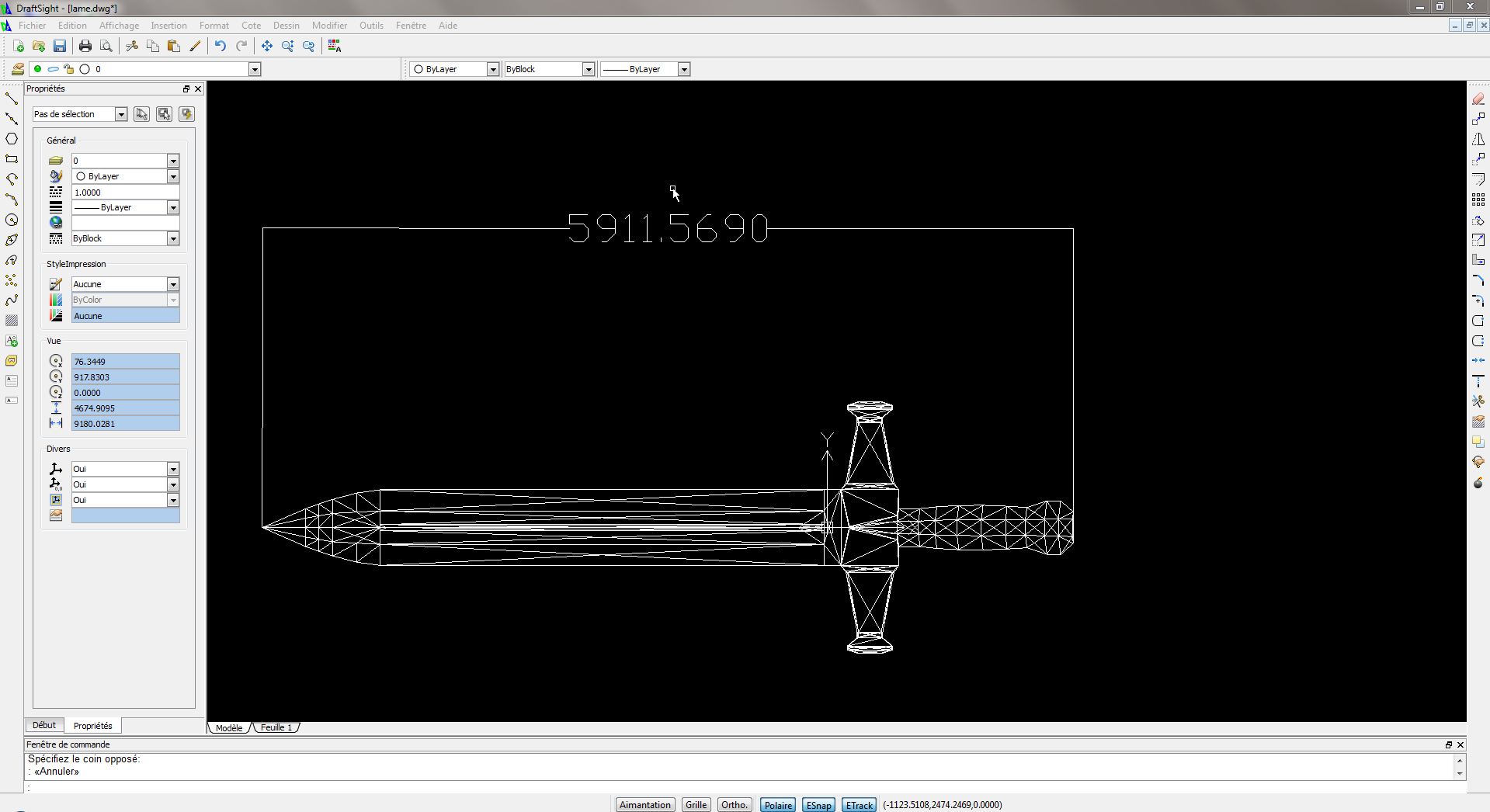Click the Print icon
The height and width of the screenshot is (812, 1490).
click(85, 47)
